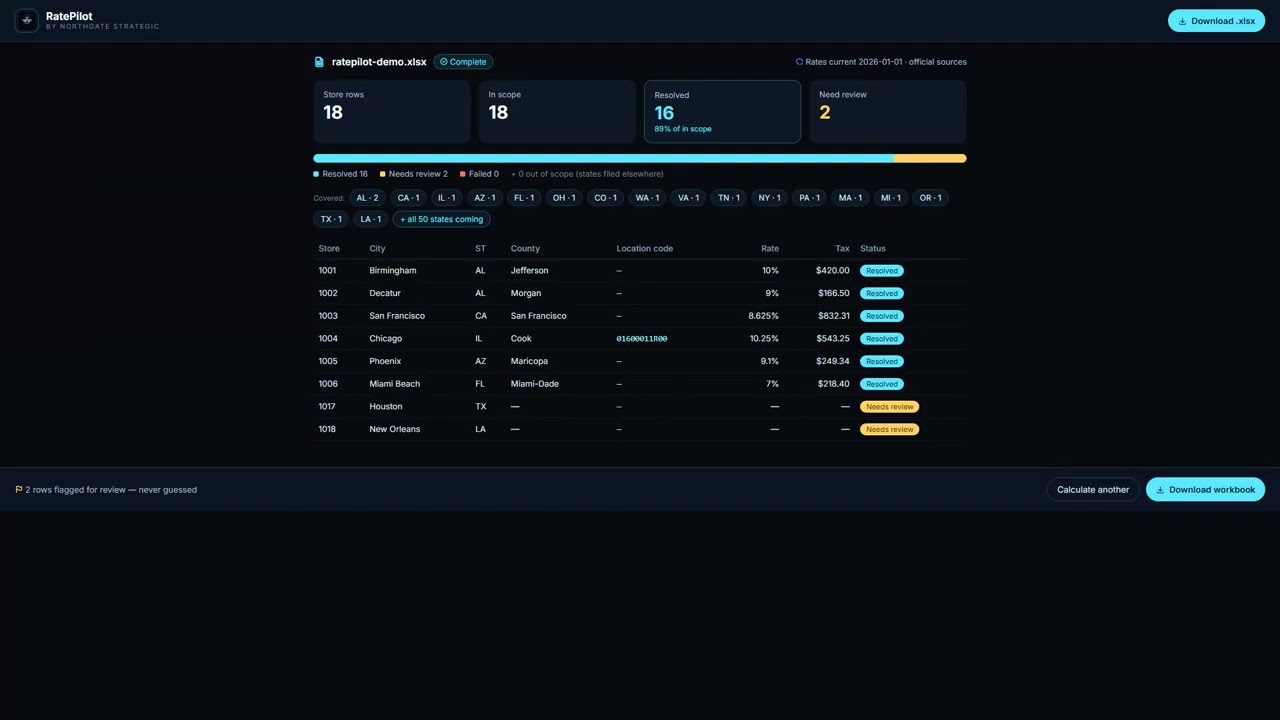
Task: Click the spreadsheet file icon beside ratepilot-demo.xlsx
Action: (320, 62)
